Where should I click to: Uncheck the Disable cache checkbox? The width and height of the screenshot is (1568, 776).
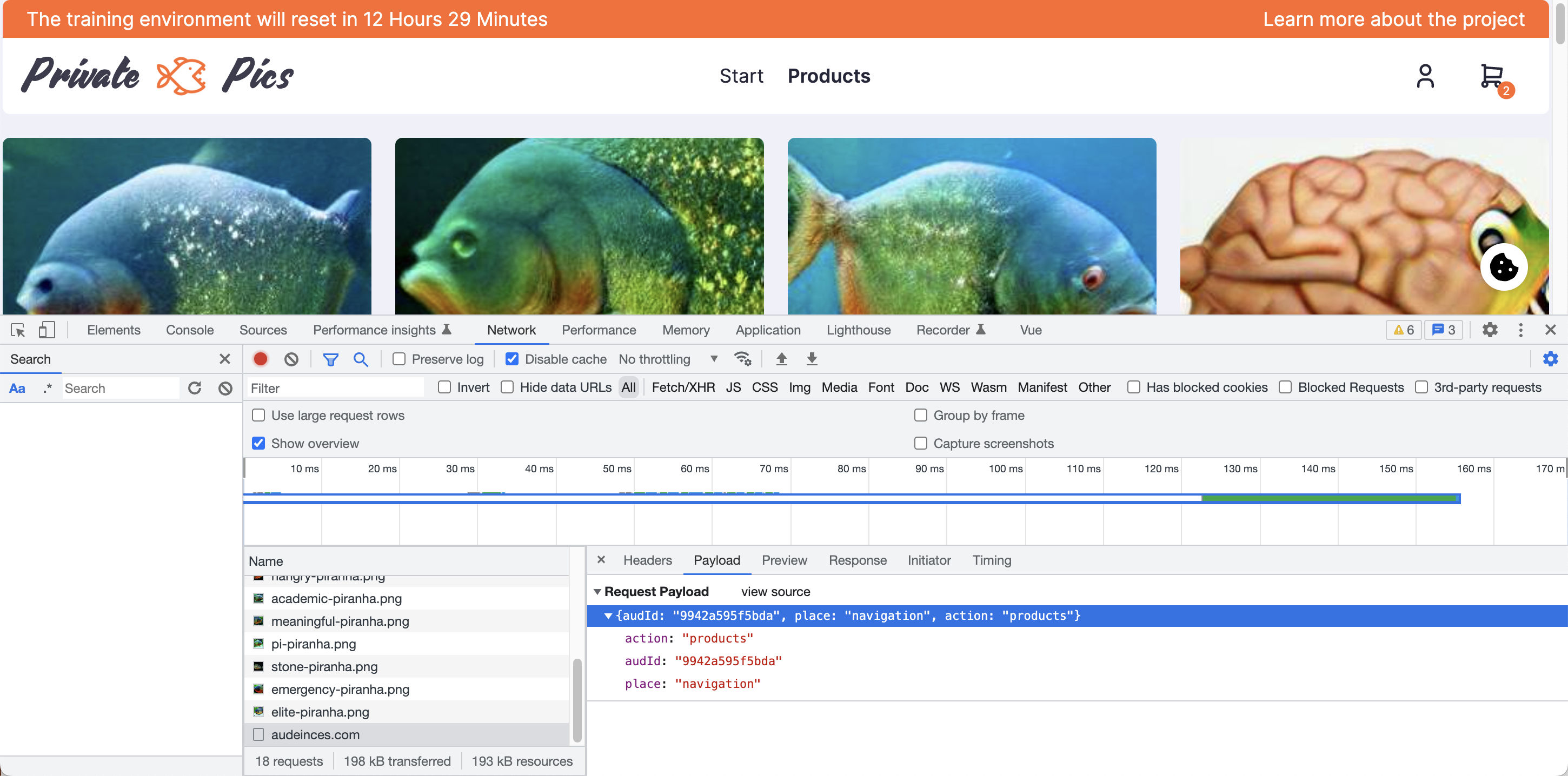click(512, 359)
